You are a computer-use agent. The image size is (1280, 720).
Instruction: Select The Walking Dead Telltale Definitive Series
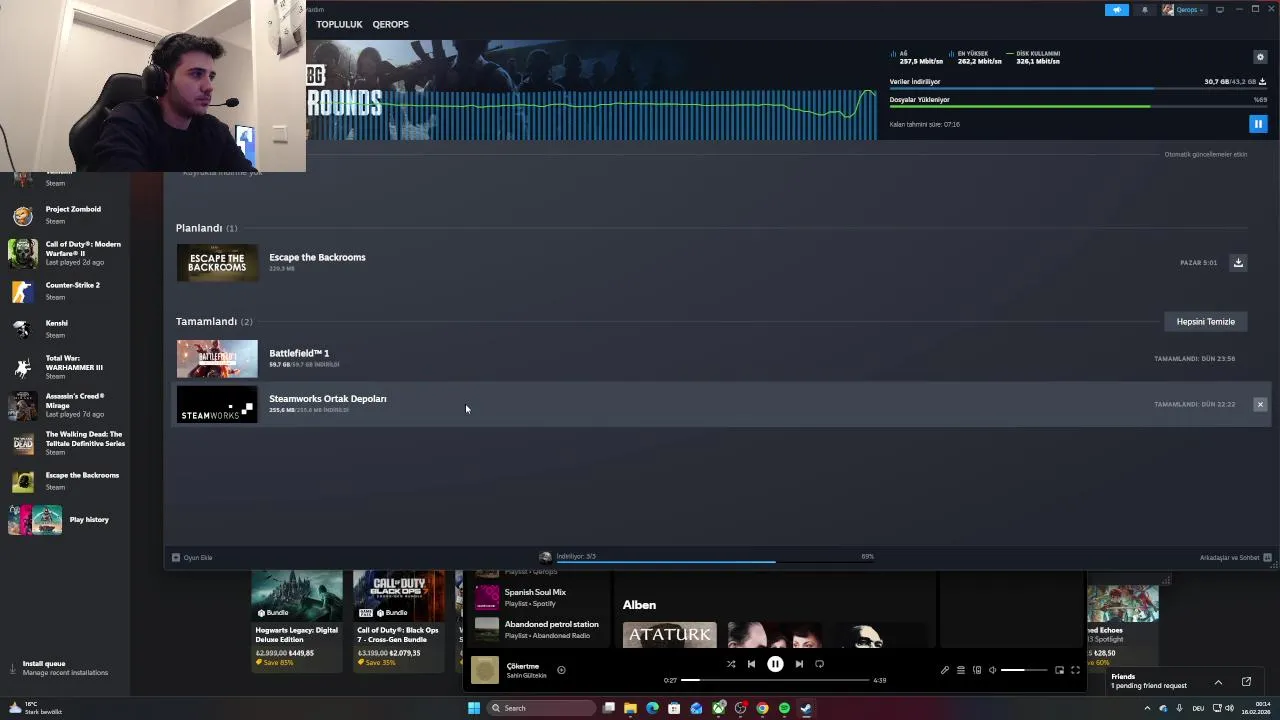pos(65,443)
